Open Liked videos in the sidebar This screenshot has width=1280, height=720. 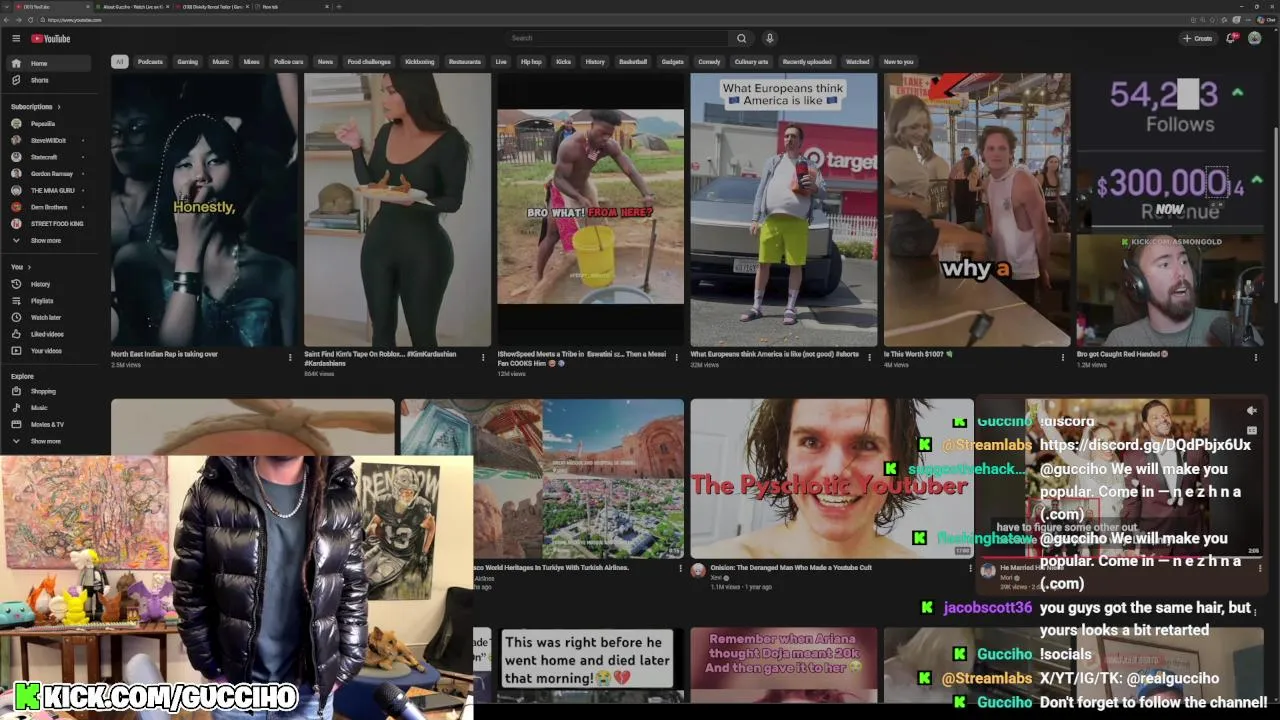[x=48, y=334]
